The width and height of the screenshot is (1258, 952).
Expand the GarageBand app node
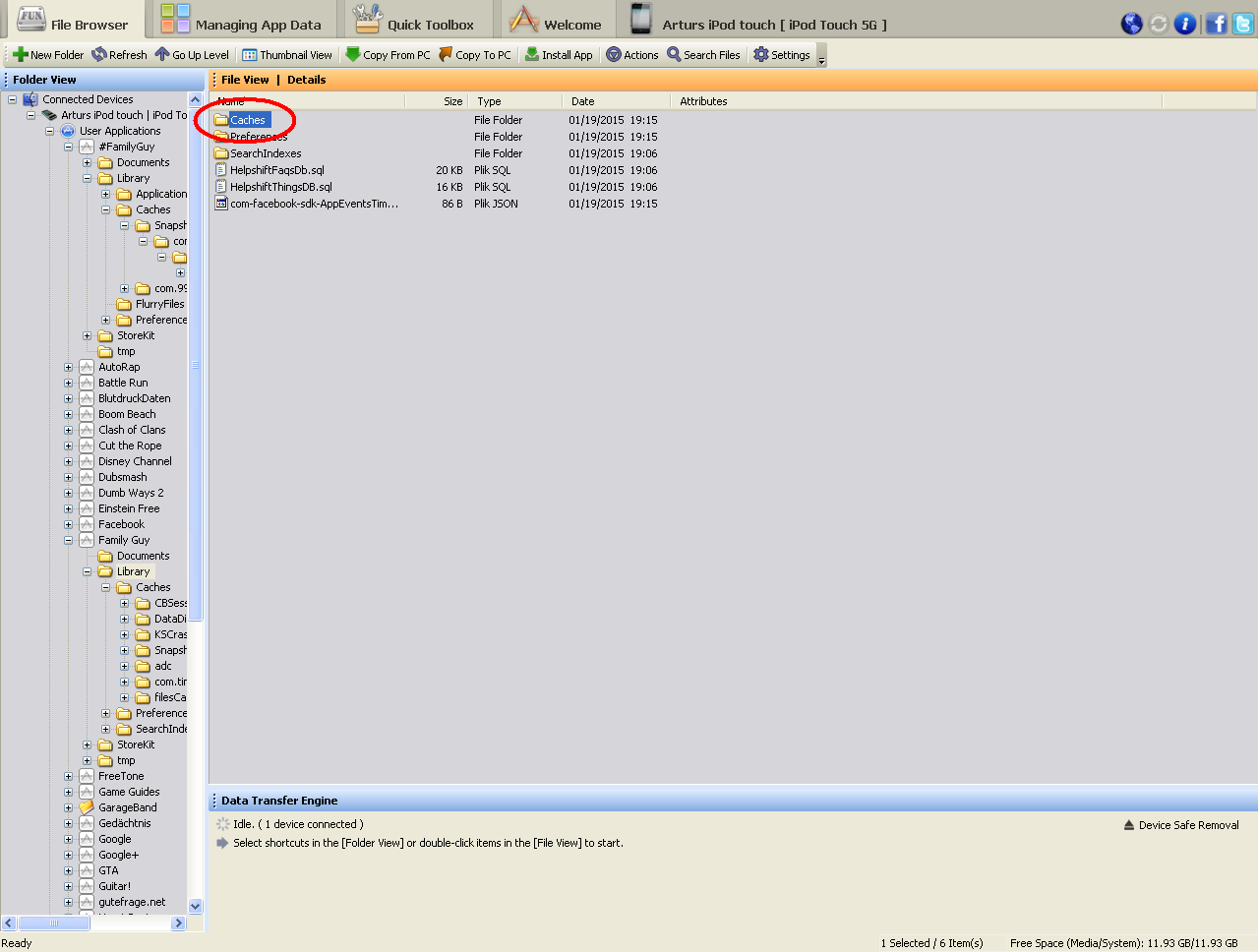pos(68,807)
